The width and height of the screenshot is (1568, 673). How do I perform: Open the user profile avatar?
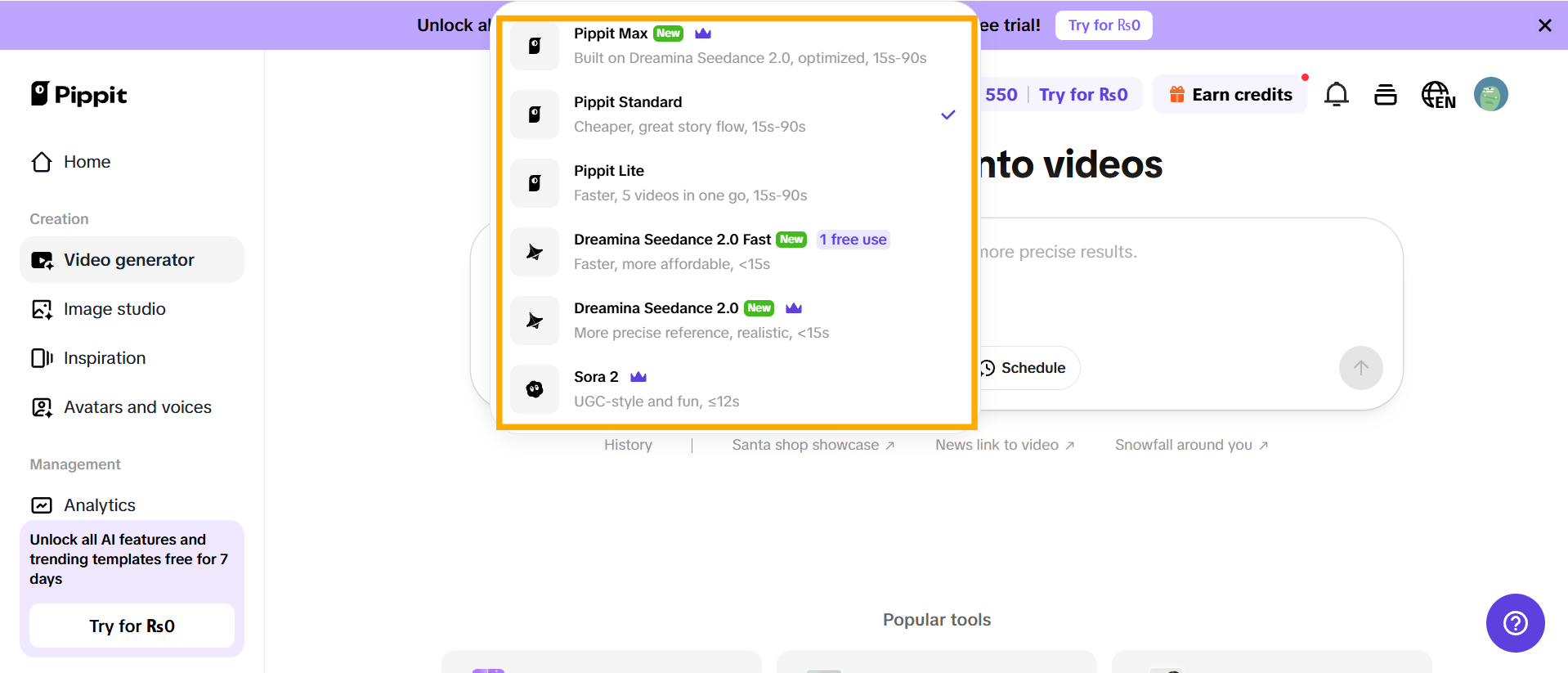point(1490,94)
